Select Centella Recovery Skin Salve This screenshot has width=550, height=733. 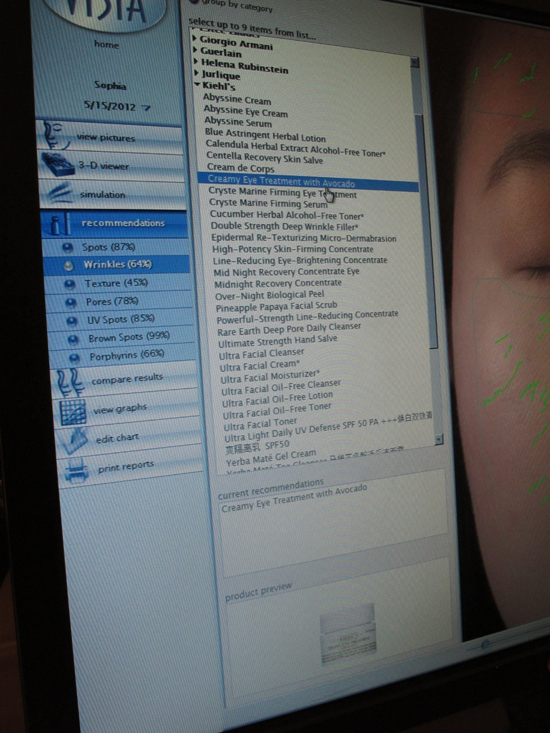click(264, 158)
